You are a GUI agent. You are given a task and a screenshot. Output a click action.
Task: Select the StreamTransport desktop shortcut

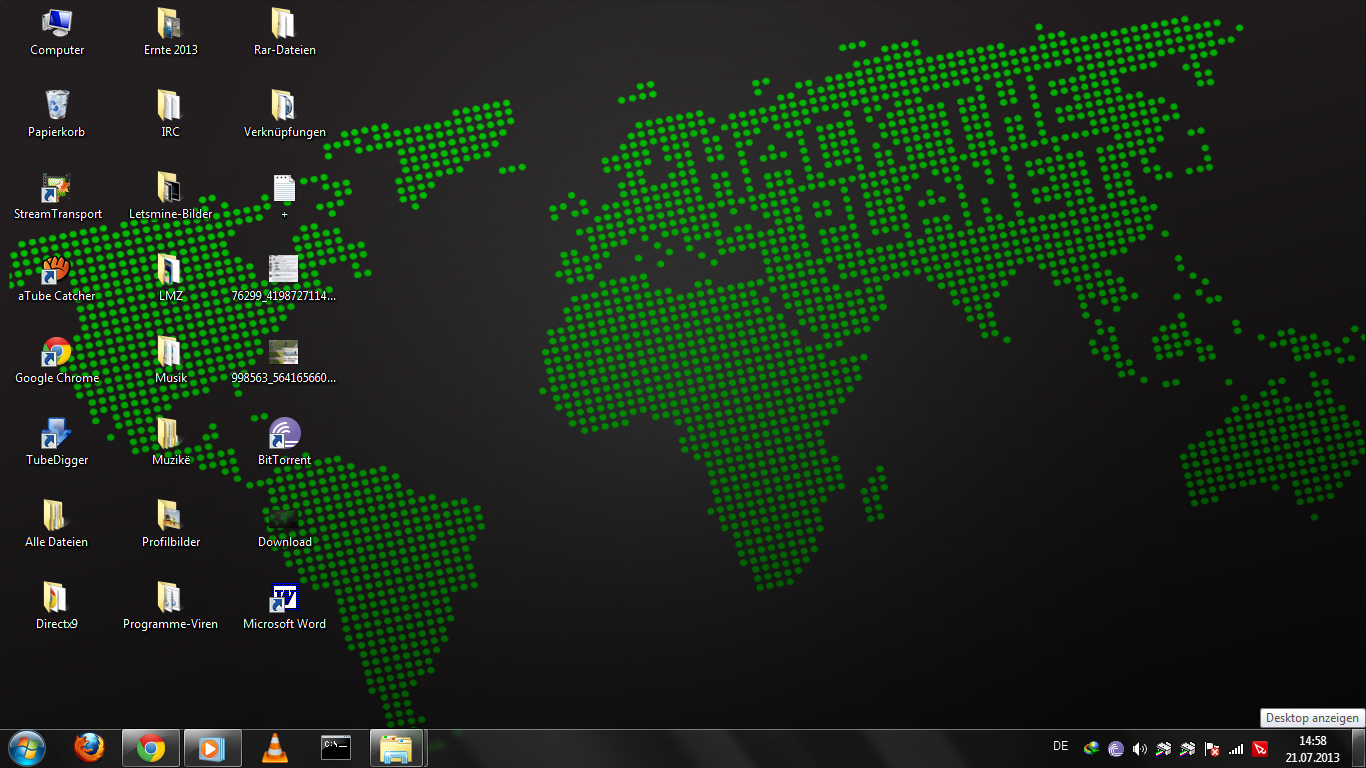coord(57,188)
